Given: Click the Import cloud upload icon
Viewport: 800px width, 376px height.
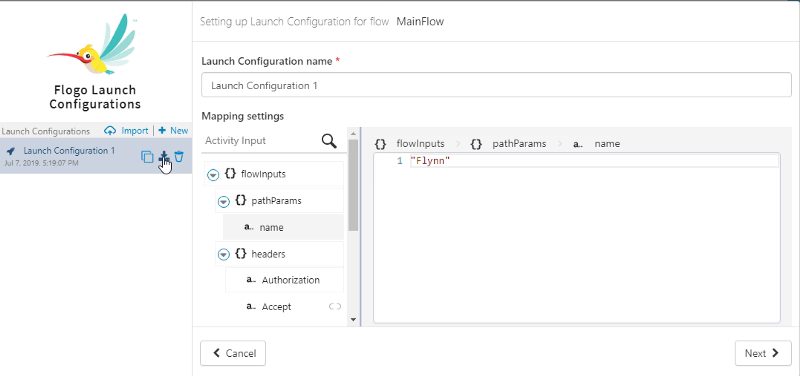Looking at the screenshot, I should pyautogui.click(x=110, y=131).
